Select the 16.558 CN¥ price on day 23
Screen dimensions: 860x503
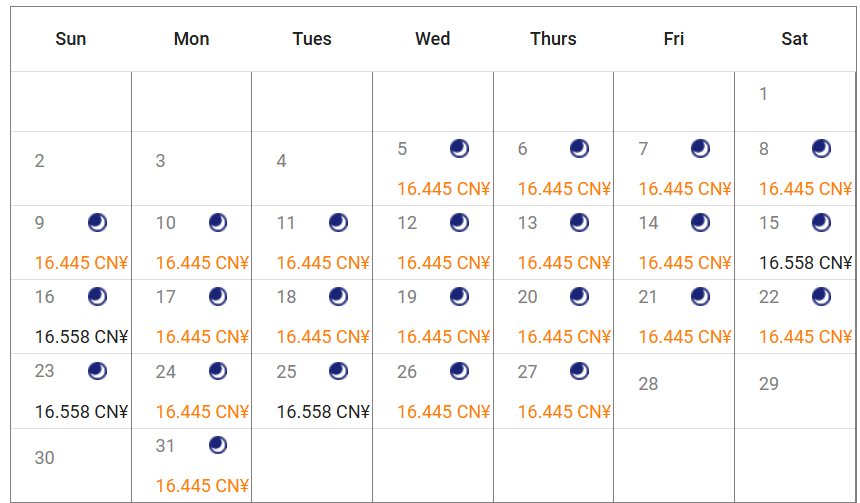[x=81, y=412]
